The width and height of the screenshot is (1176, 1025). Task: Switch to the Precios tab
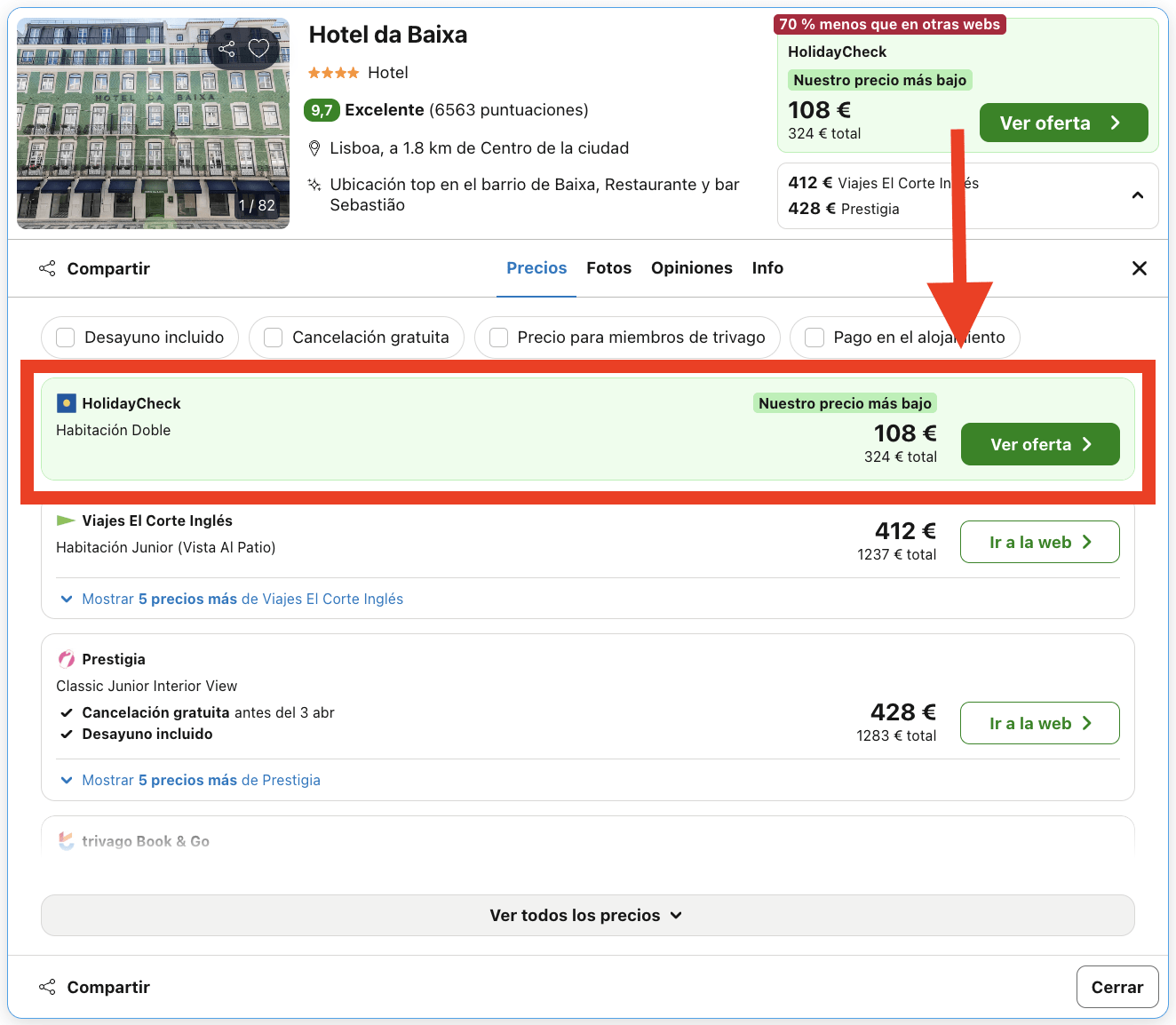[x=536, y=268]
